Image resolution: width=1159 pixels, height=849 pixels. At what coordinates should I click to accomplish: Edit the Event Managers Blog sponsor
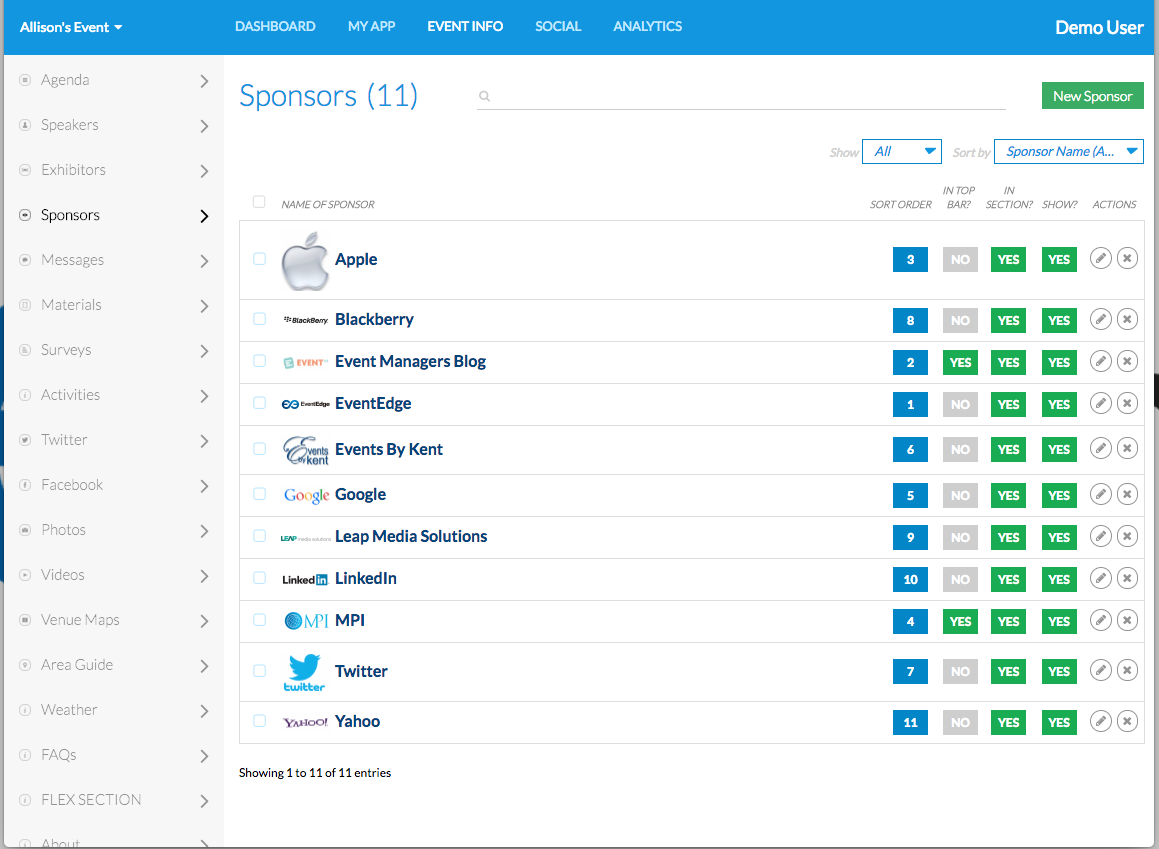pos(1101,361)
